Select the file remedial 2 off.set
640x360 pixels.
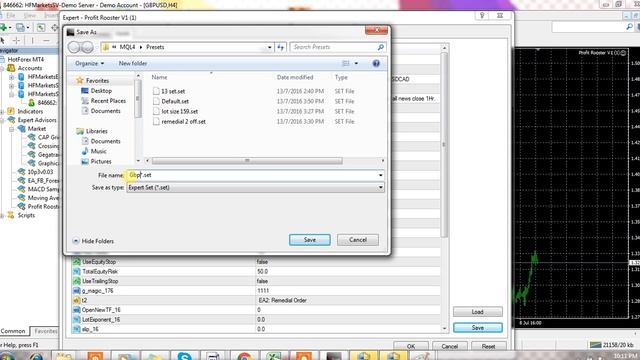(x=183, y=122)
